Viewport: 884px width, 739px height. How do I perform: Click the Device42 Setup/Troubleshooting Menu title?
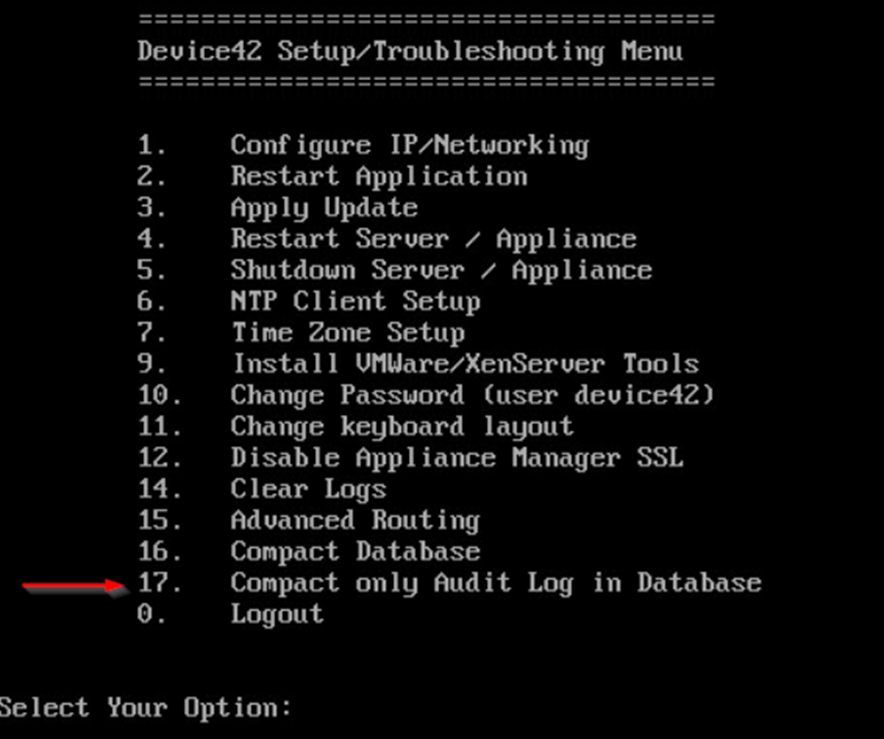[410, 51]
